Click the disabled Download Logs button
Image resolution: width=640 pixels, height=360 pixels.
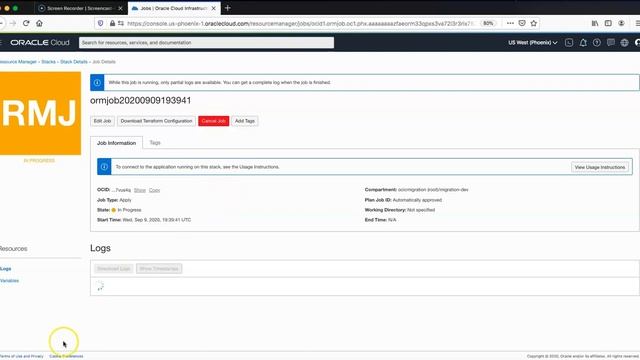tap(113, 269)
